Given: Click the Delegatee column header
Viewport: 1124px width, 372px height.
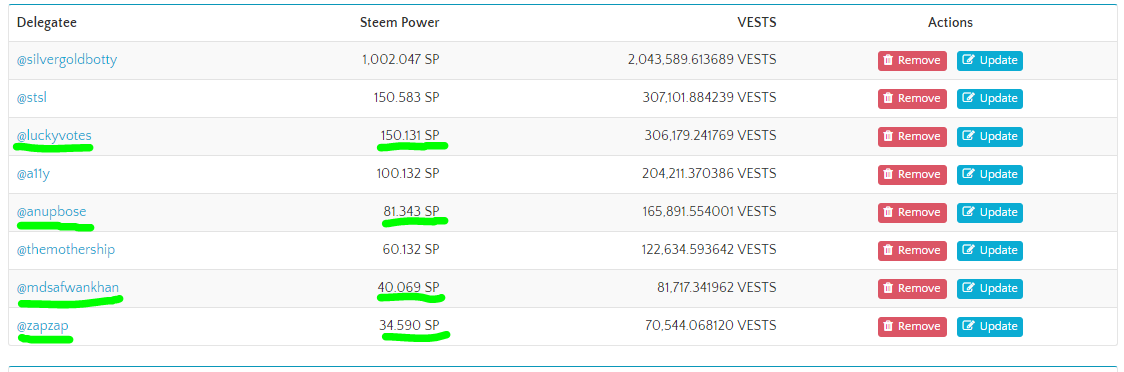Looking at the screenshot, I should point(47,22).
